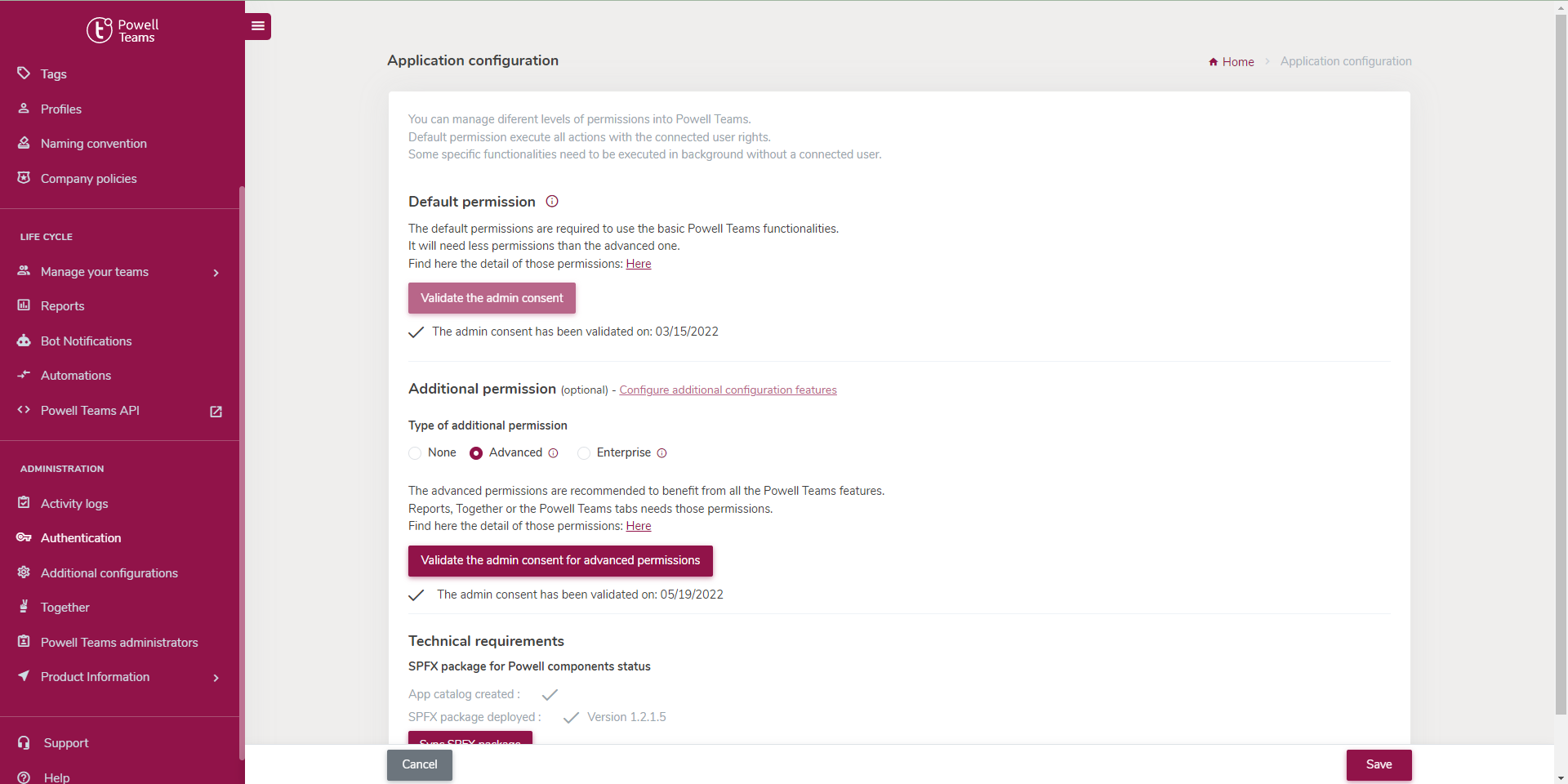The width and height of the screenshot is (1568, 784).
Task: Open the Automations section
Action: point(75,375)
